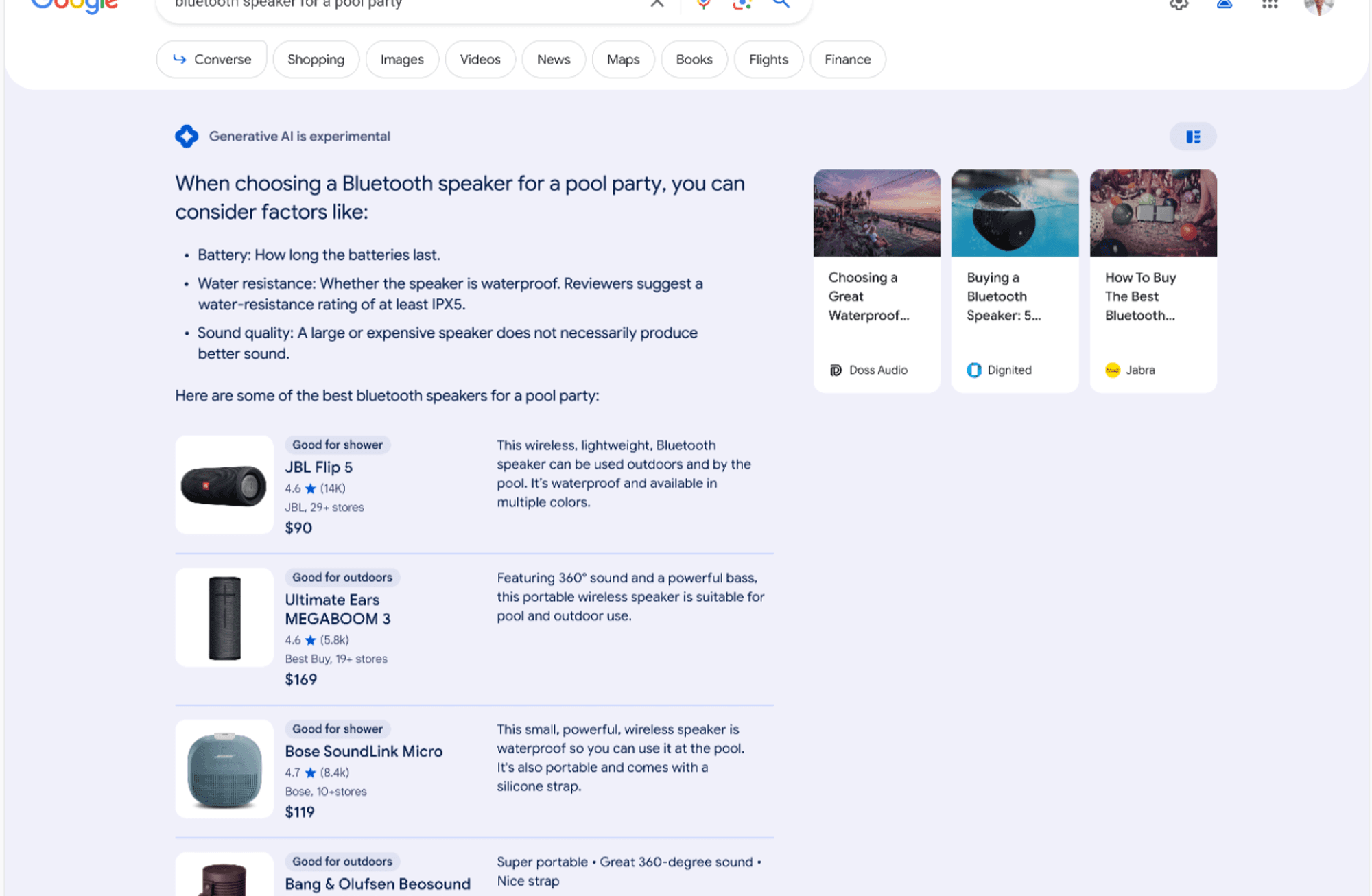1372x896 pixels.
Task: Select the Finance filter tab
Action: pyautogui.click(x=847, y=60)
